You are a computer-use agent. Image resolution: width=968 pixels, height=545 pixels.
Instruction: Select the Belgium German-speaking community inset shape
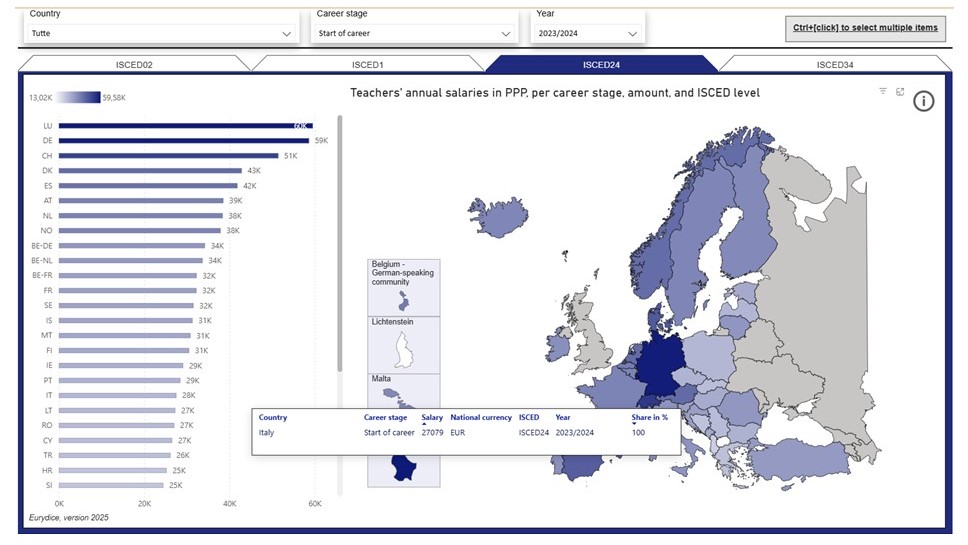pyautogui.click(x=403, y=300)
